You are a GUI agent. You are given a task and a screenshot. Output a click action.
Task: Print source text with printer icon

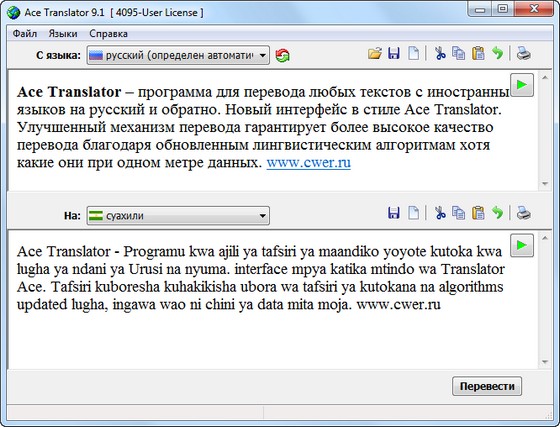tap(523, 54)
